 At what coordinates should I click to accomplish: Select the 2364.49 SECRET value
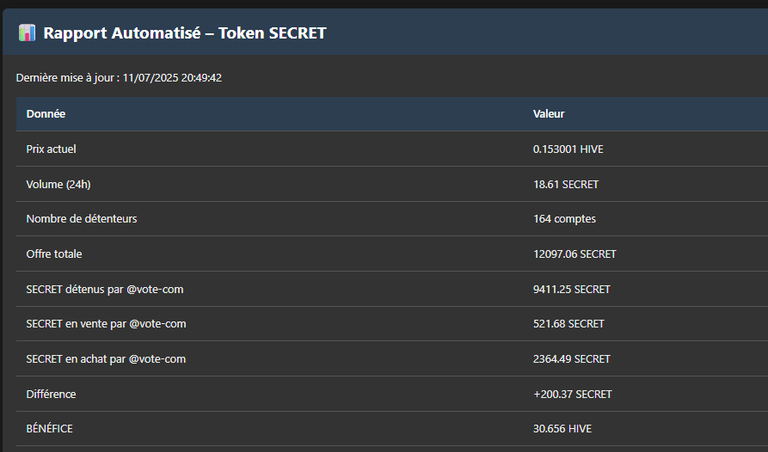click(x=572, y=359)
